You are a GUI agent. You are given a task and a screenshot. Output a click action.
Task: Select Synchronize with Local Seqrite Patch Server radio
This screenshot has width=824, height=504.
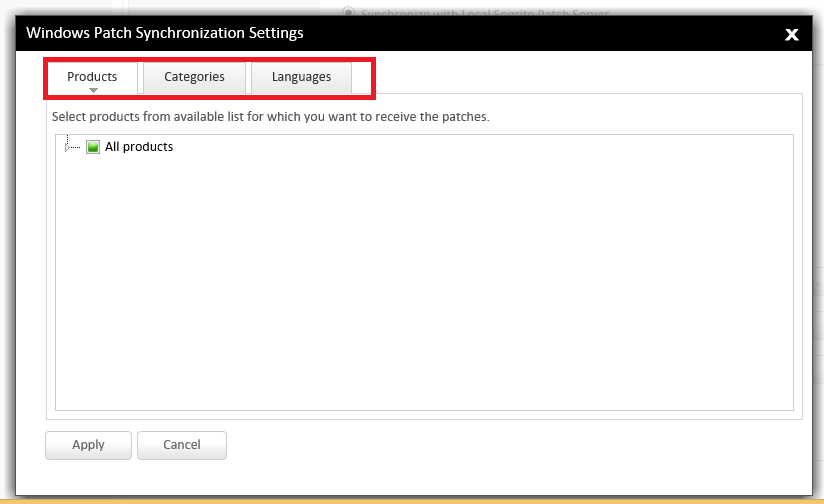tap(348, 11)
